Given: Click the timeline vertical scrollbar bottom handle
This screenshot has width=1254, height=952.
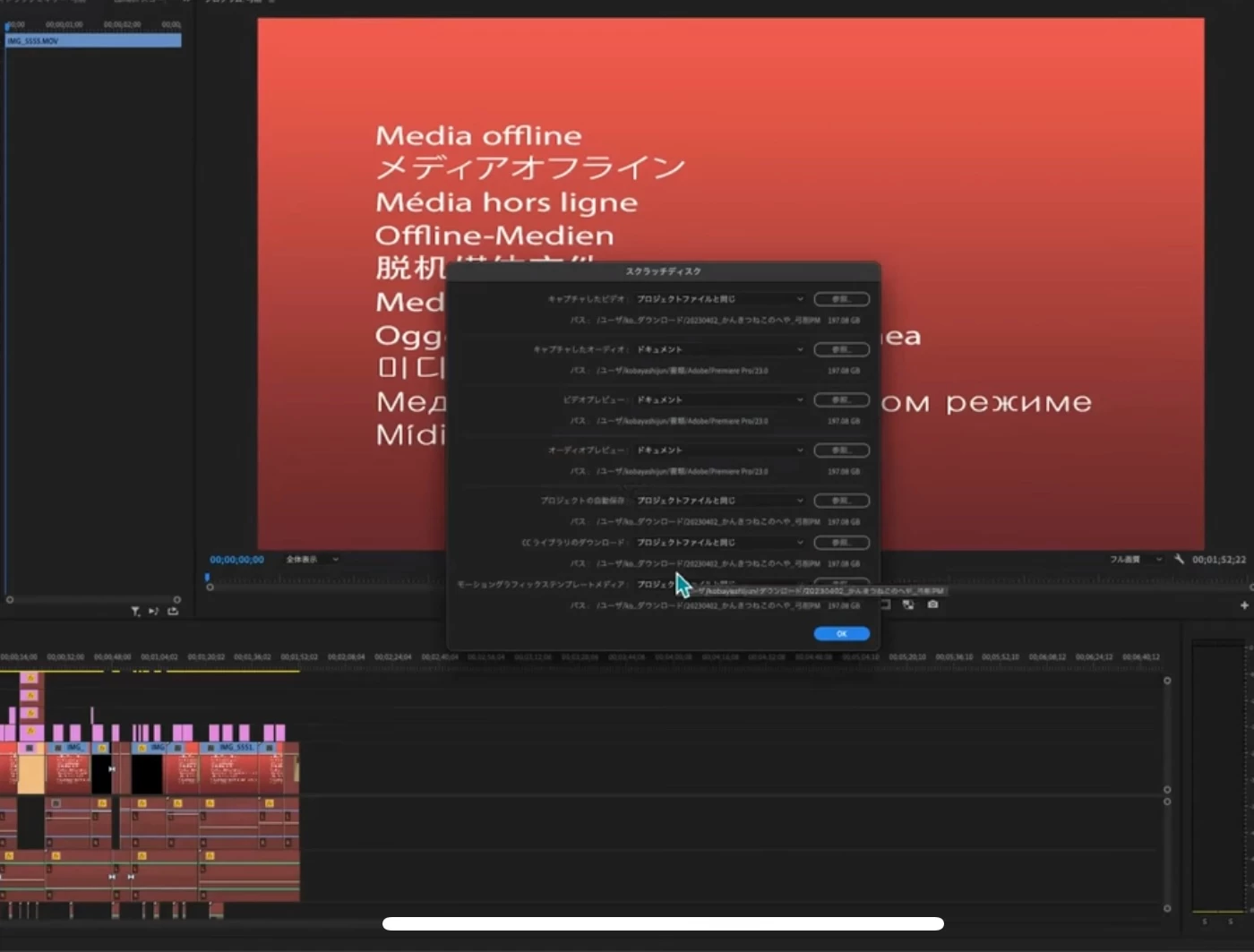Looking at the screenshot, I should [x=1167, y=908].
